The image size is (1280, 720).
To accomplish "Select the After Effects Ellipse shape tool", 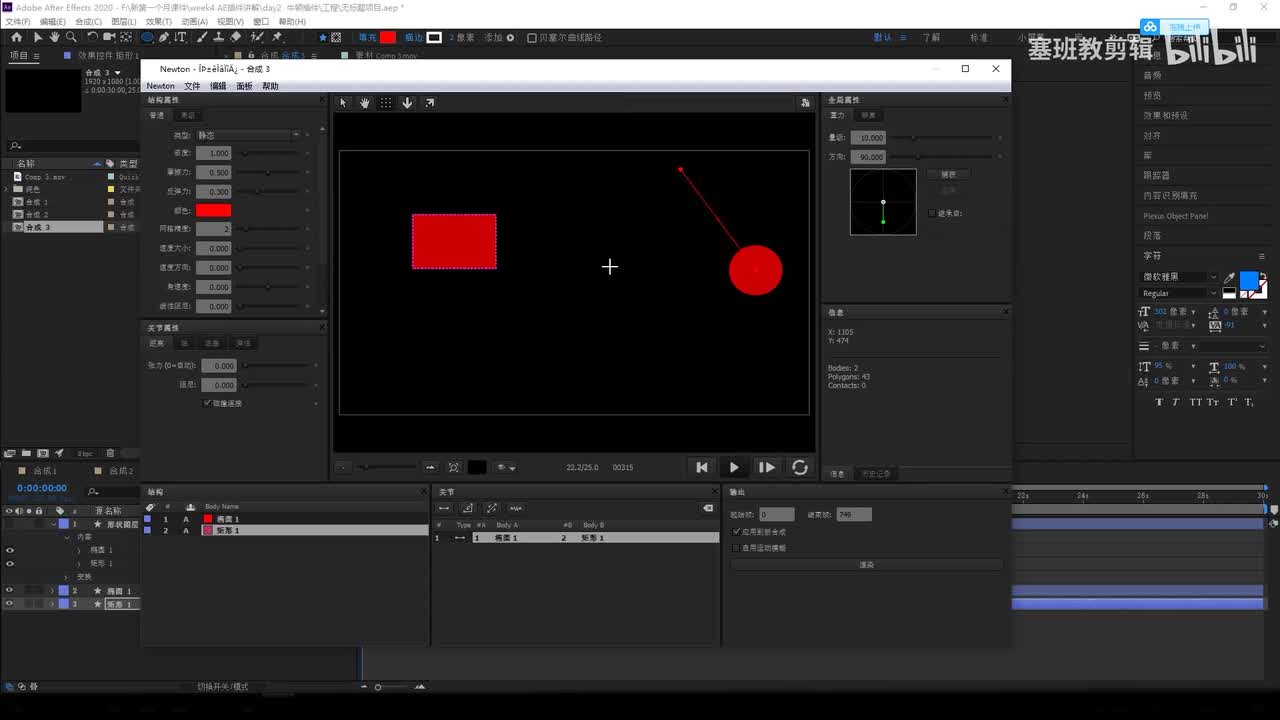I will 147,37.
